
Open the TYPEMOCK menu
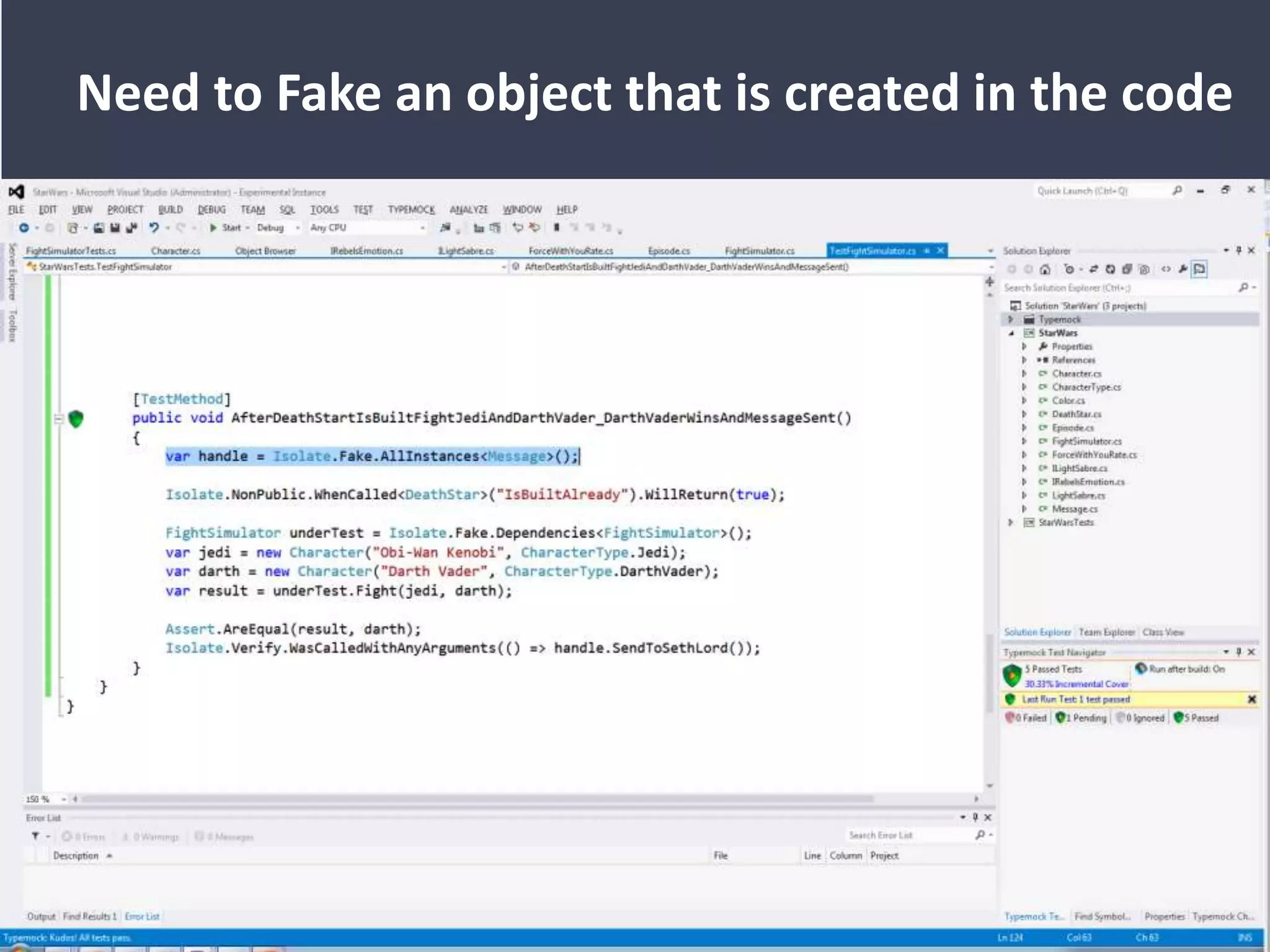(411, 210)
